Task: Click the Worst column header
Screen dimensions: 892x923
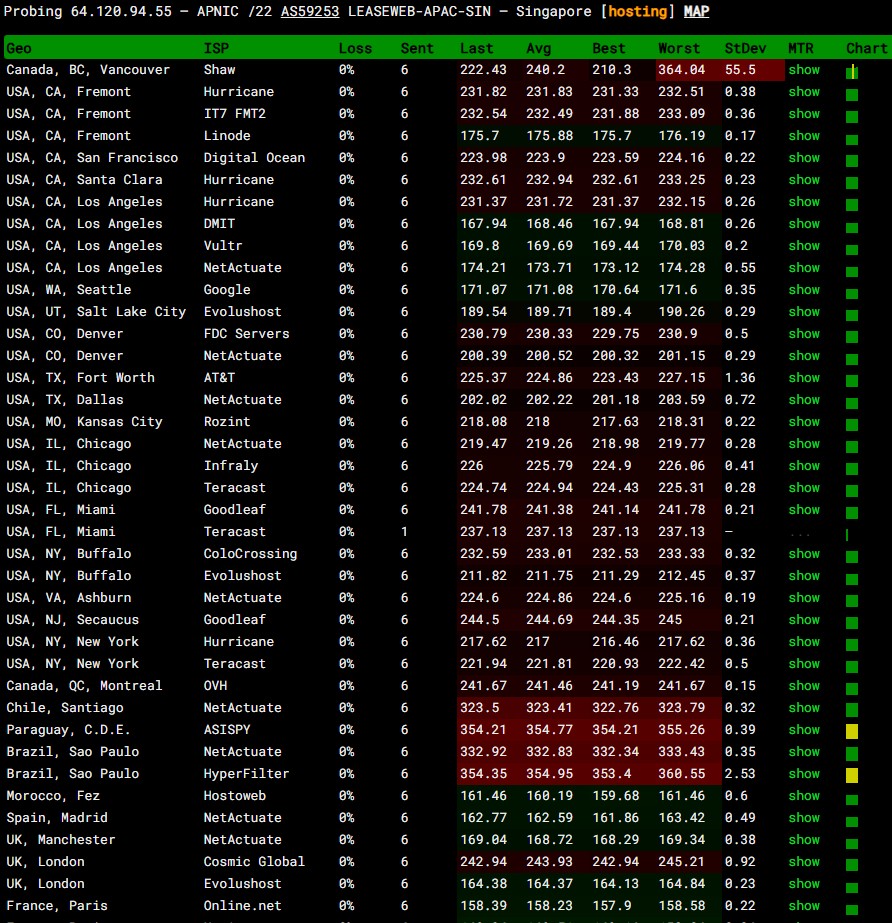Action: 679,48
